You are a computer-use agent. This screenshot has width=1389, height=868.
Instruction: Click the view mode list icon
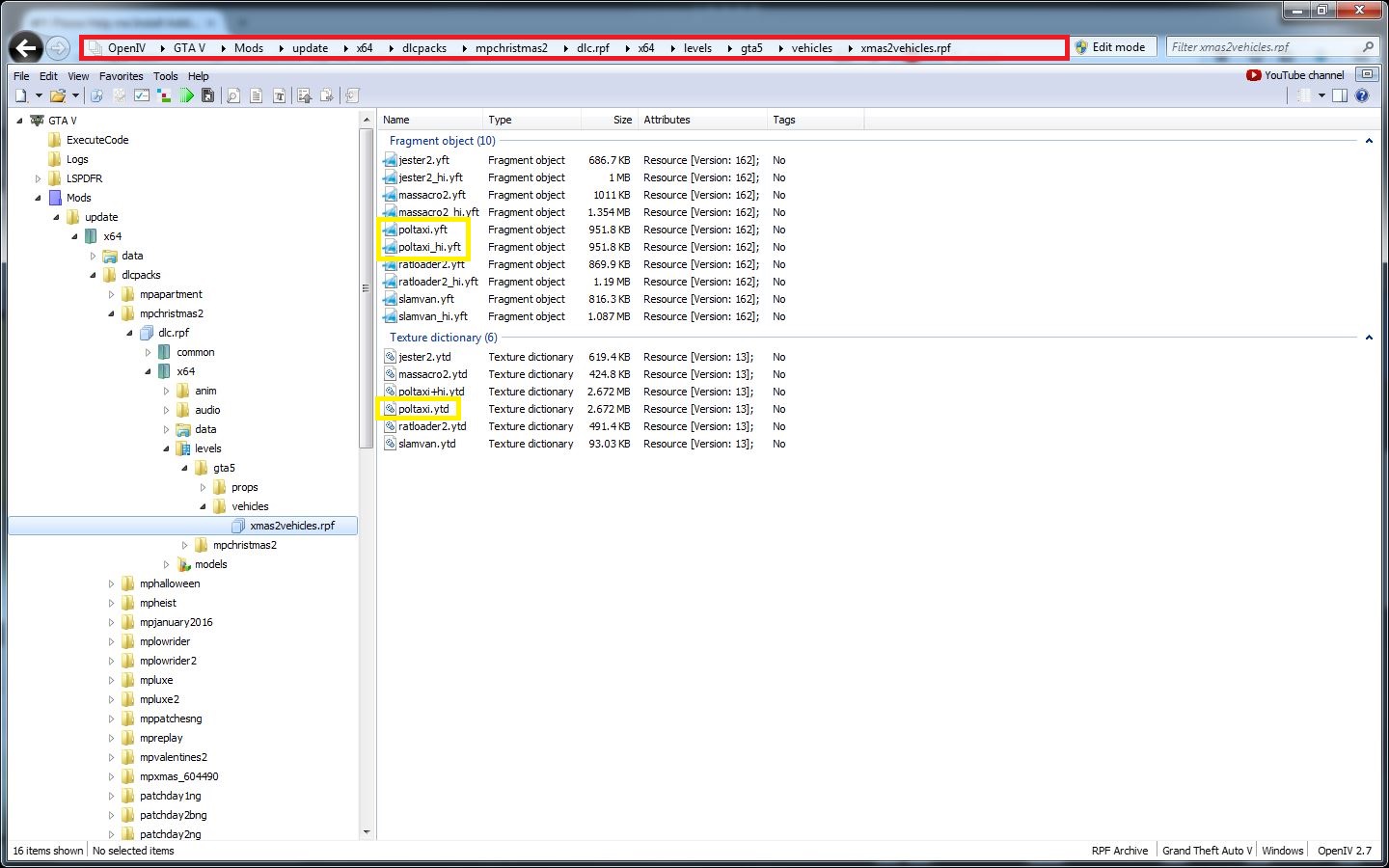point(1304,95)
